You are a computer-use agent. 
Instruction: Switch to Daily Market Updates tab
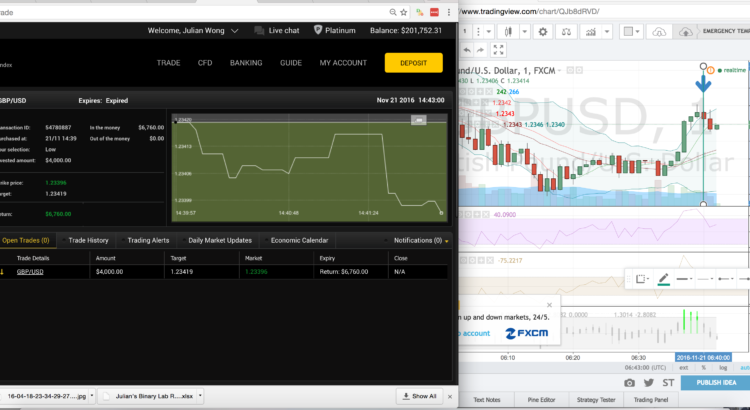pyautogui.click(x=220, y=241)
